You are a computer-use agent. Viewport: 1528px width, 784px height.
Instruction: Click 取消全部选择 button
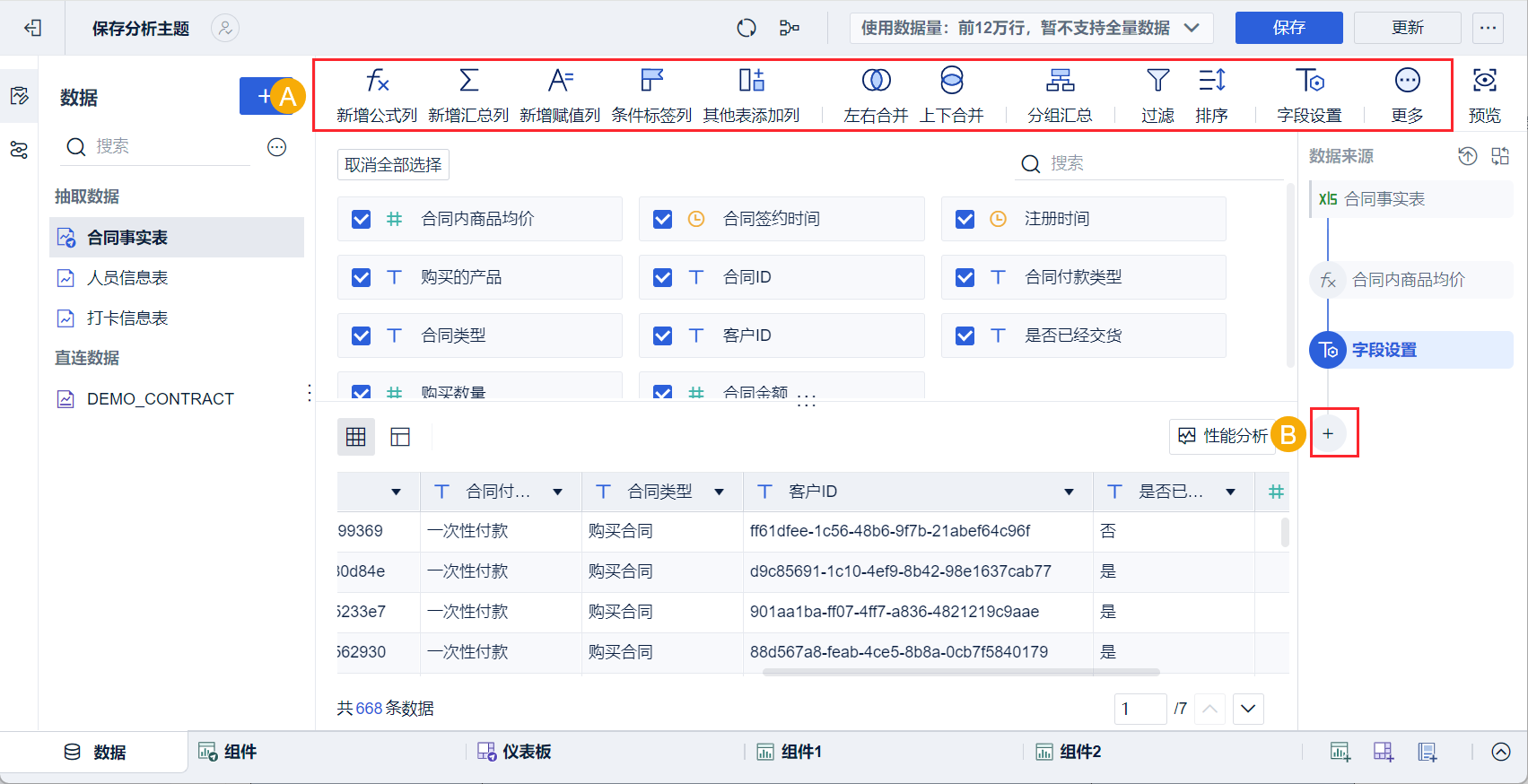(393, 165)
